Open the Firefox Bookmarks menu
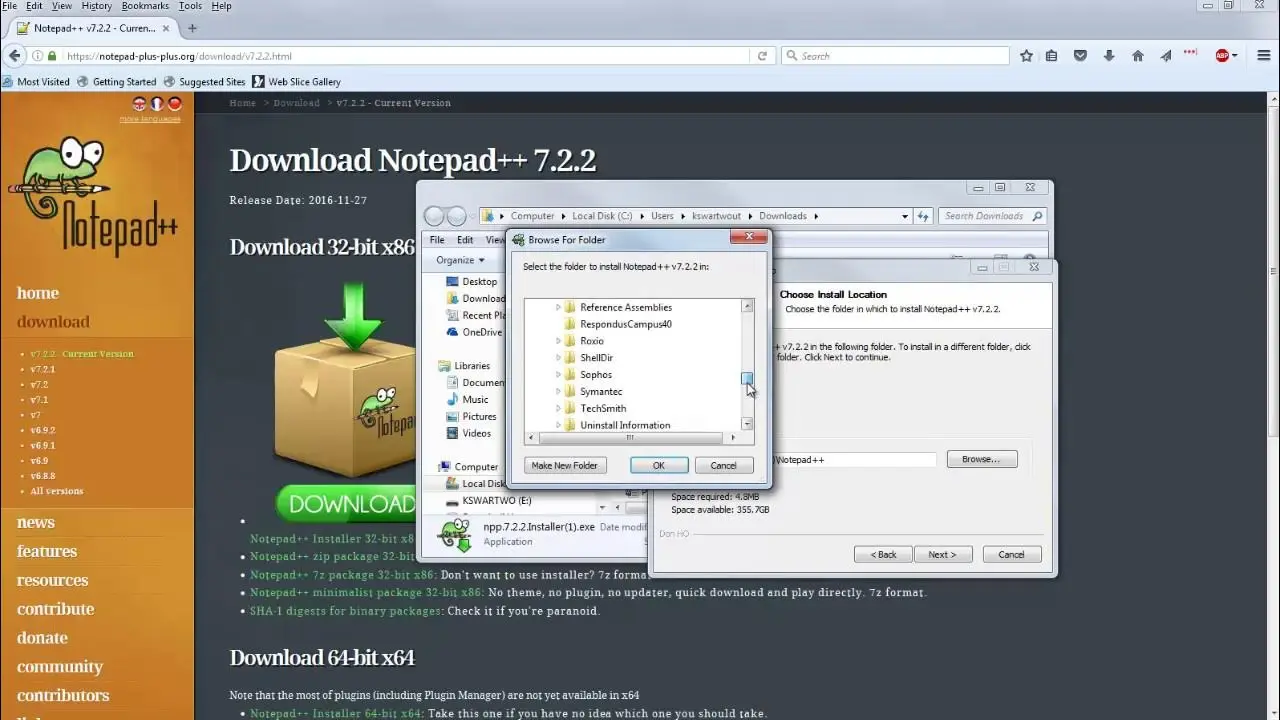1280x720 pixels. pyautogui.click(x=145, y=6)
